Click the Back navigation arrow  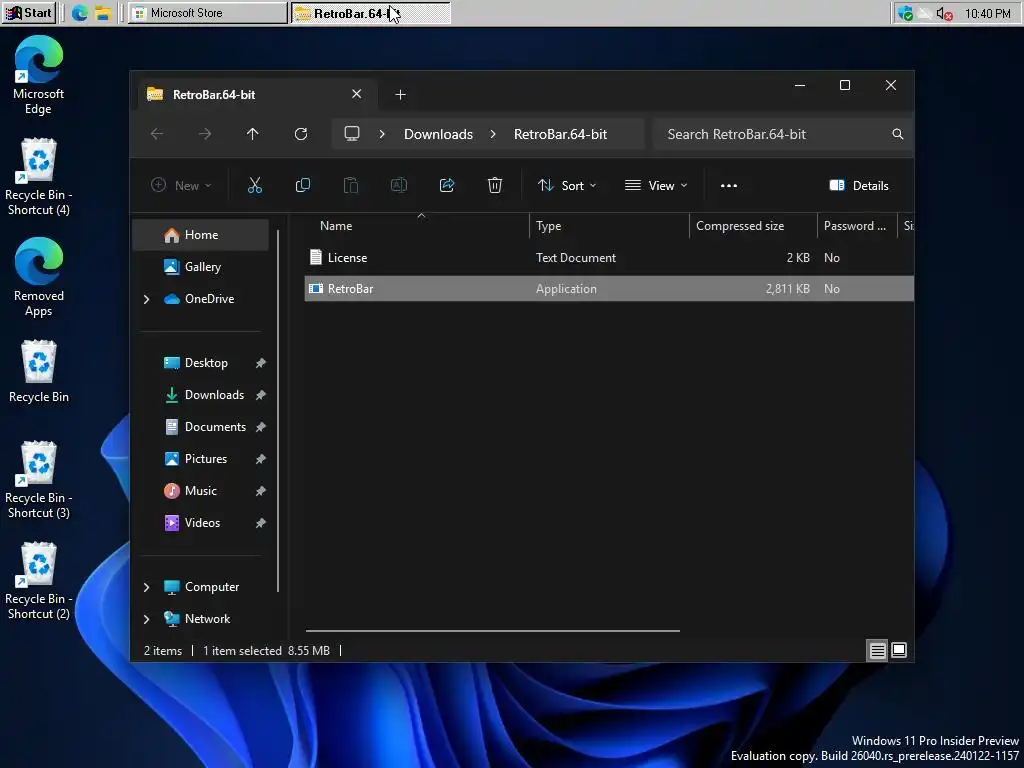[x=157, y=134]
